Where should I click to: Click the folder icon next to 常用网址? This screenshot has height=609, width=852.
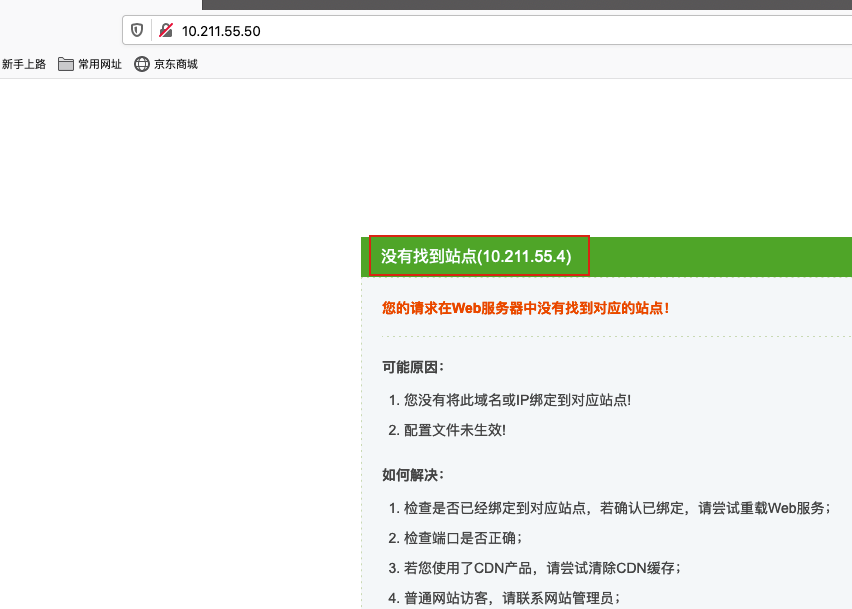[x=66, y=64]
